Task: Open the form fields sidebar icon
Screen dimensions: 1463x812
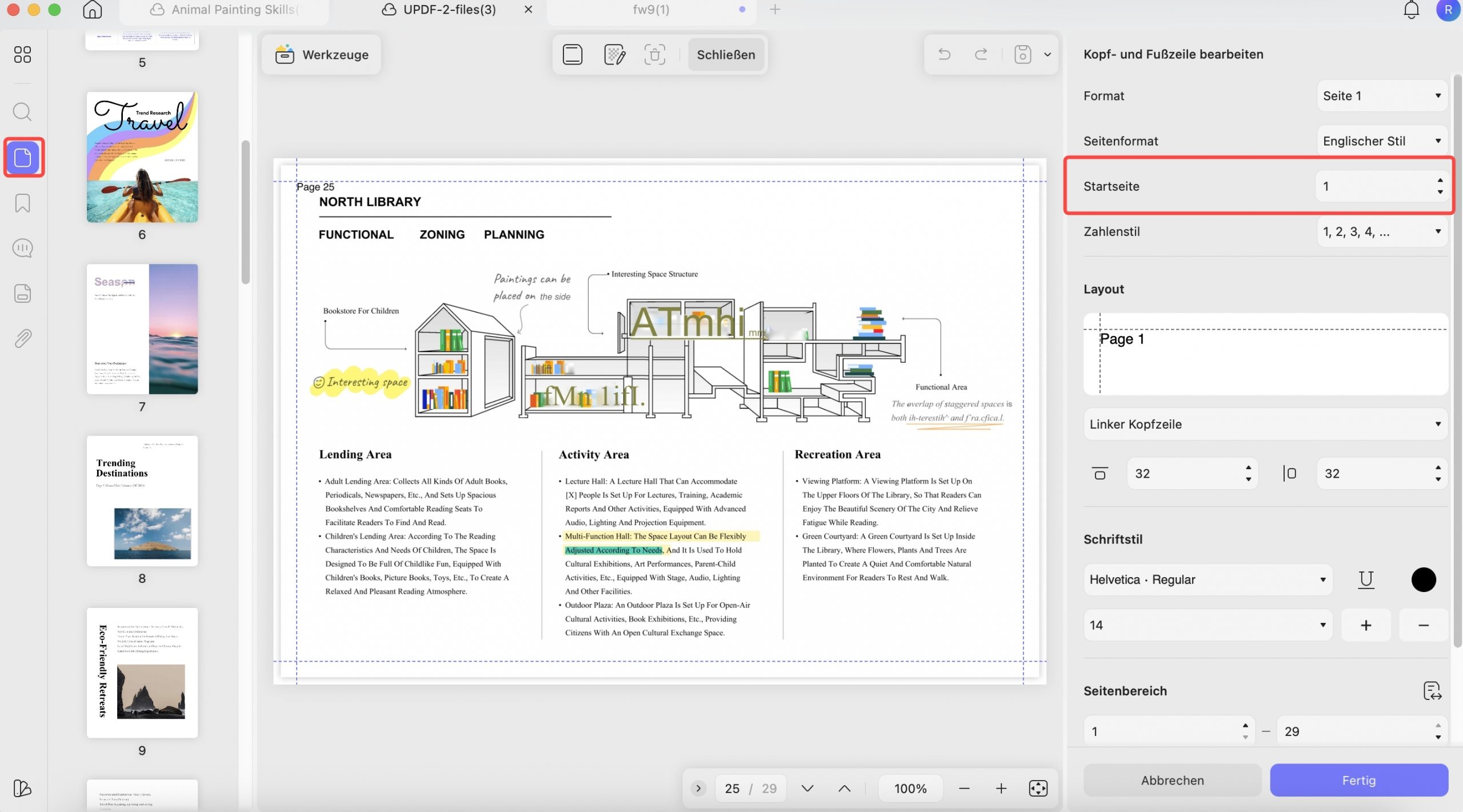Action: pyautogui.click(x=22, y=293)
